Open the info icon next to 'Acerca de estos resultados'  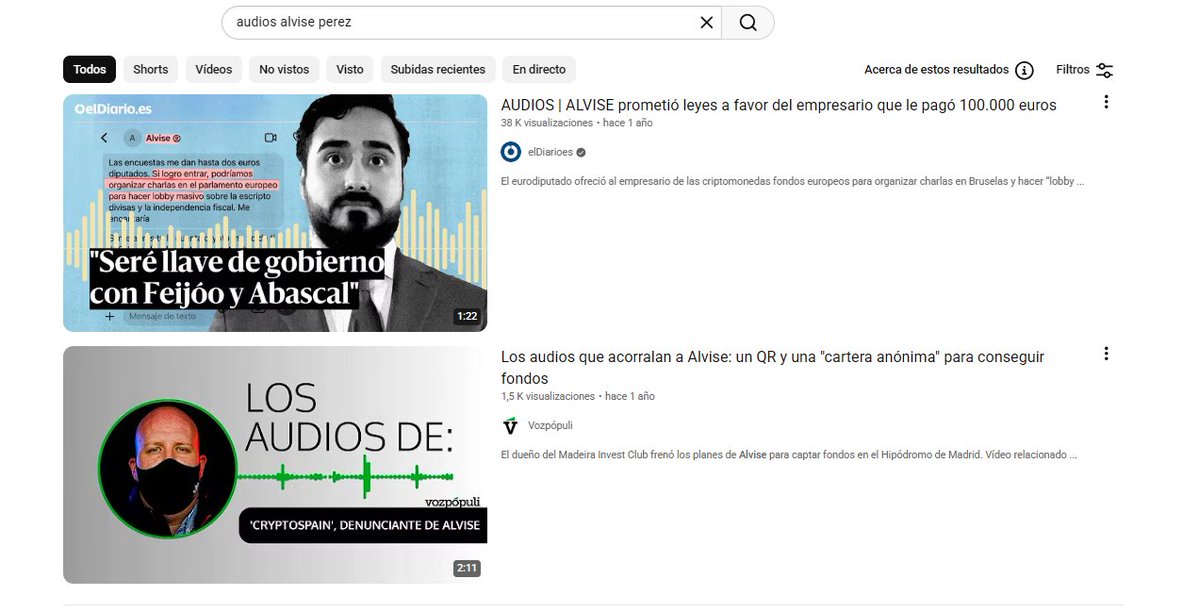pos(1024,70)
